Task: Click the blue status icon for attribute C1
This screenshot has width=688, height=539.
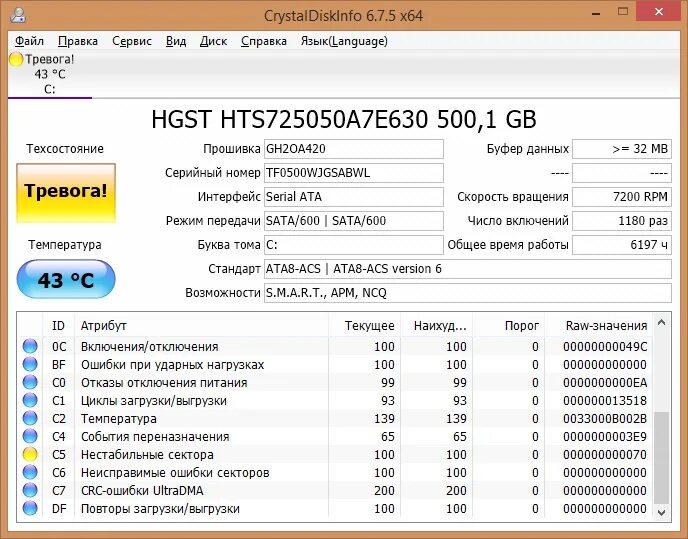Action: coord(30,400)
